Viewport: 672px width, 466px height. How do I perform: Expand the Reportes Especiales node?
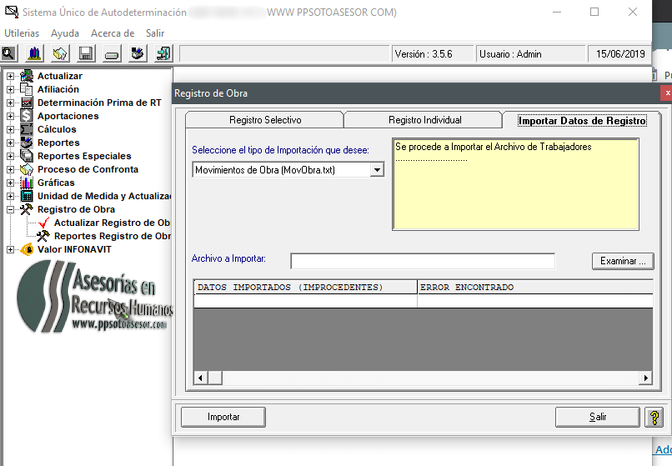tap(10, 156)
